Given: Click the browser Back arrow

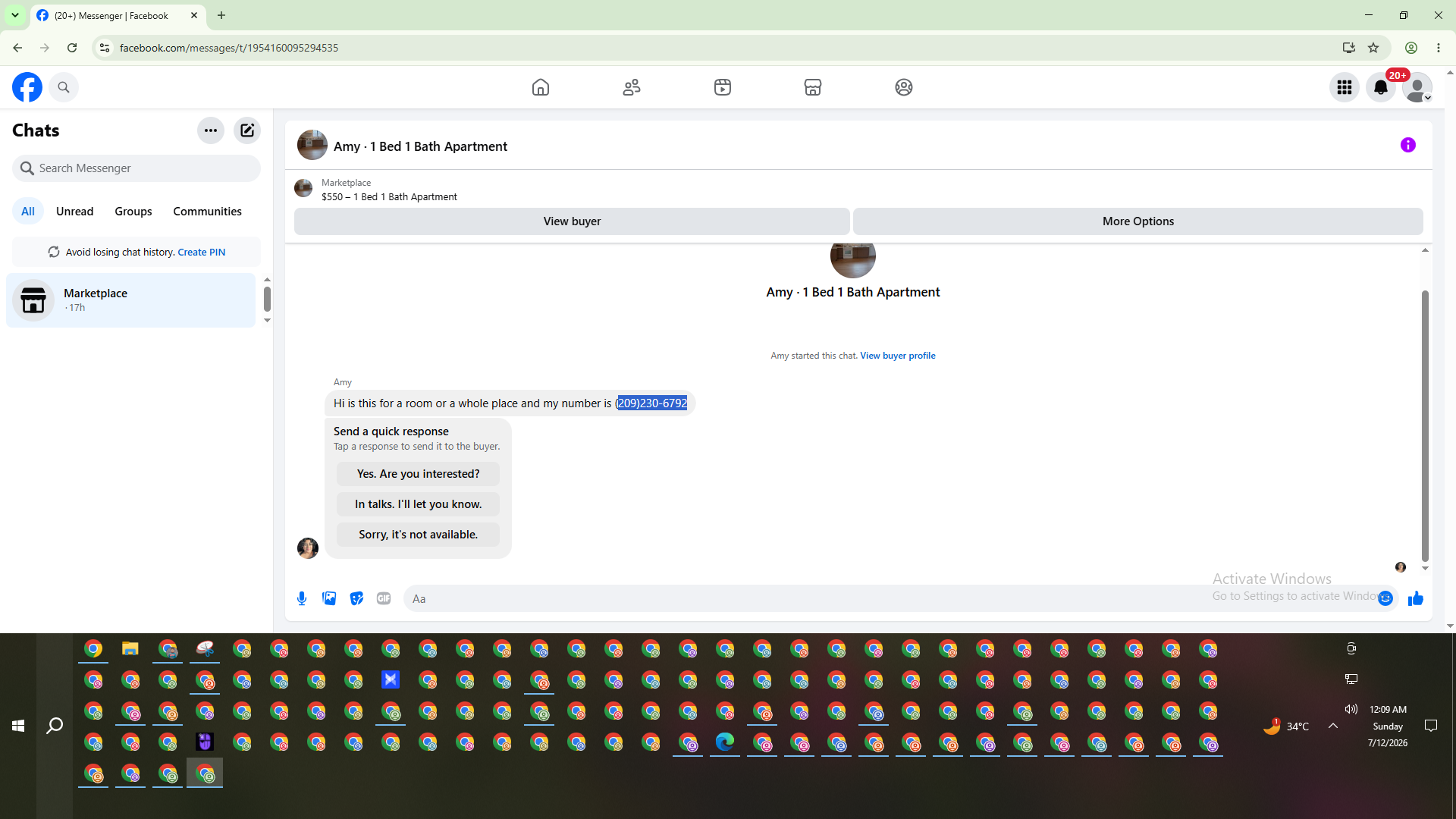Looking at the screenshot, I should (x=17, y=48).
